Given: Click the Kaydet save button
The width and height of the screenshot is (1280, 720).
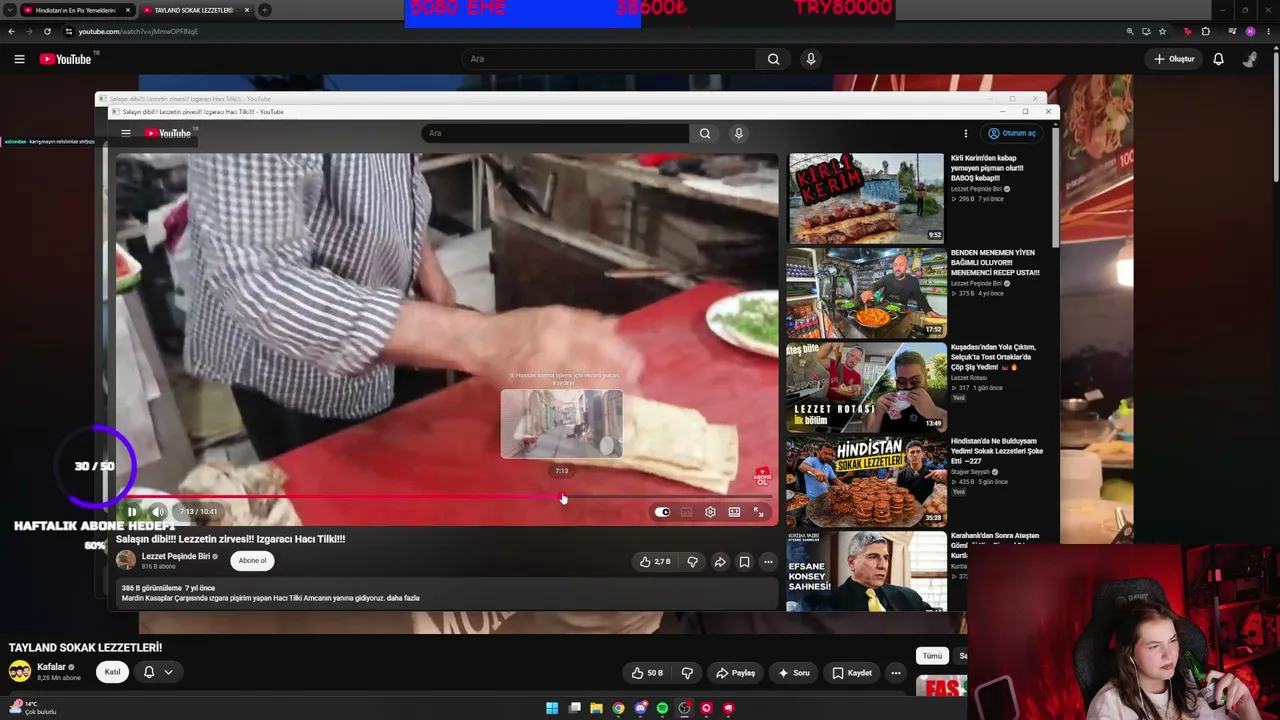Looking at the screenshot, I should 853,673.
